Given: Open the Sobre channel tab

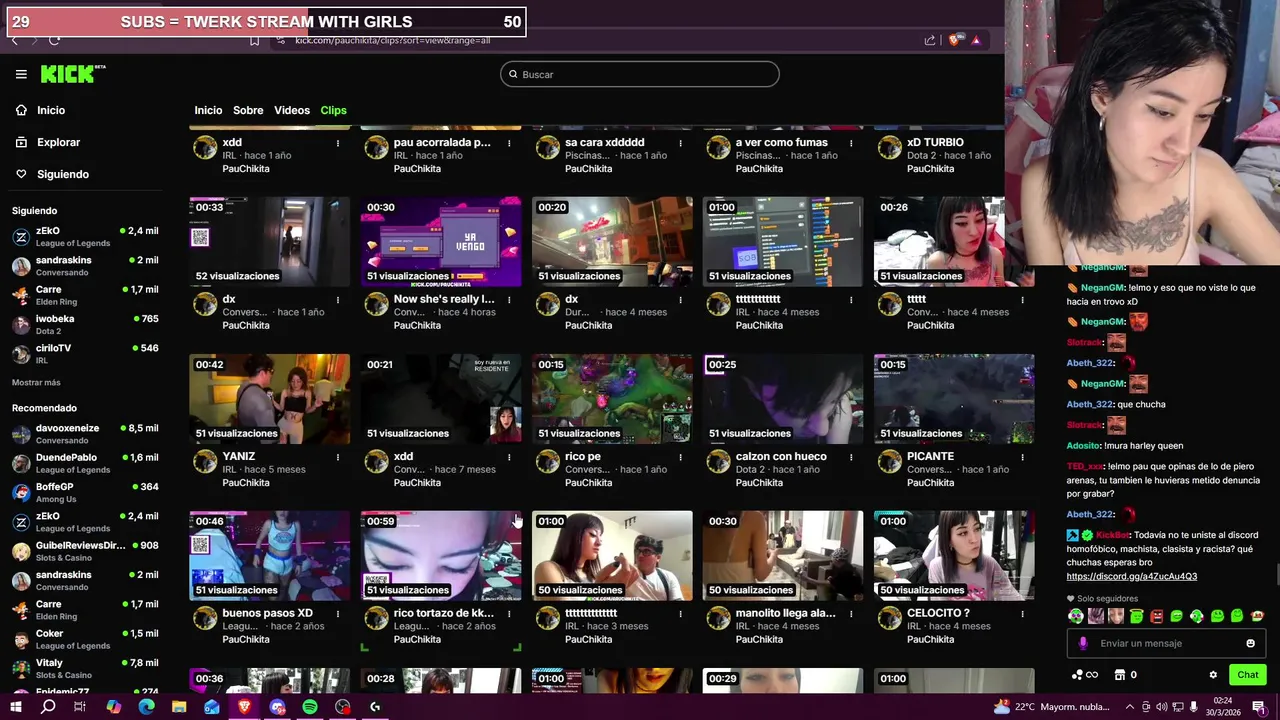Looking at the screenshot, I should click(248, 110).
